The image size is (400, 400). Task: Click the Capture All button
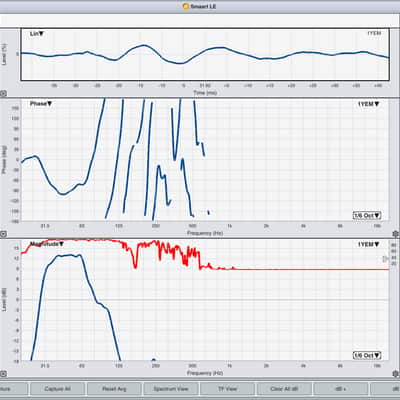[x=57, y=389]
